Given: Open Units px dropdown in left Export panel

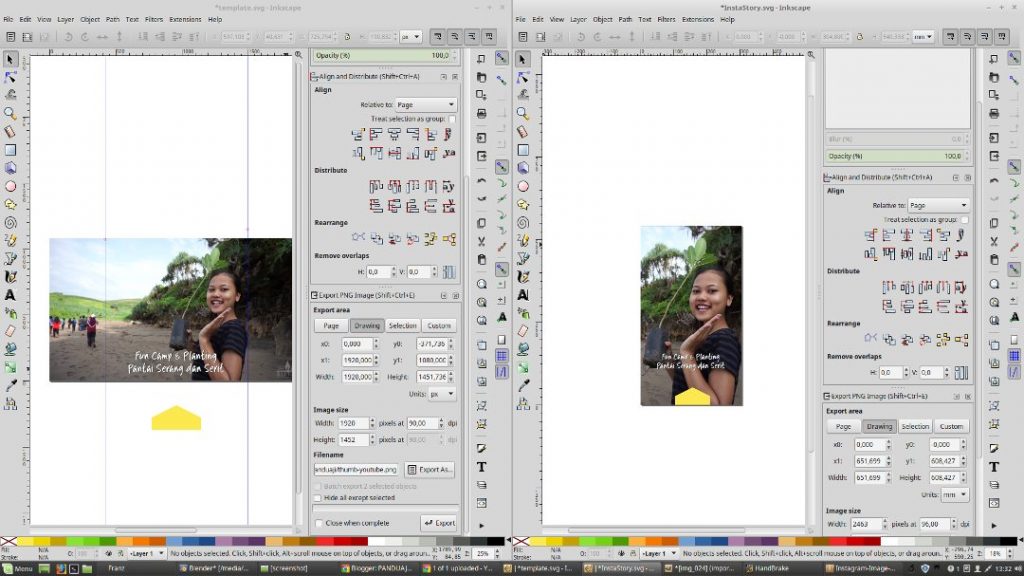Looking at the screenshot, I should click(x=441, y=394).
